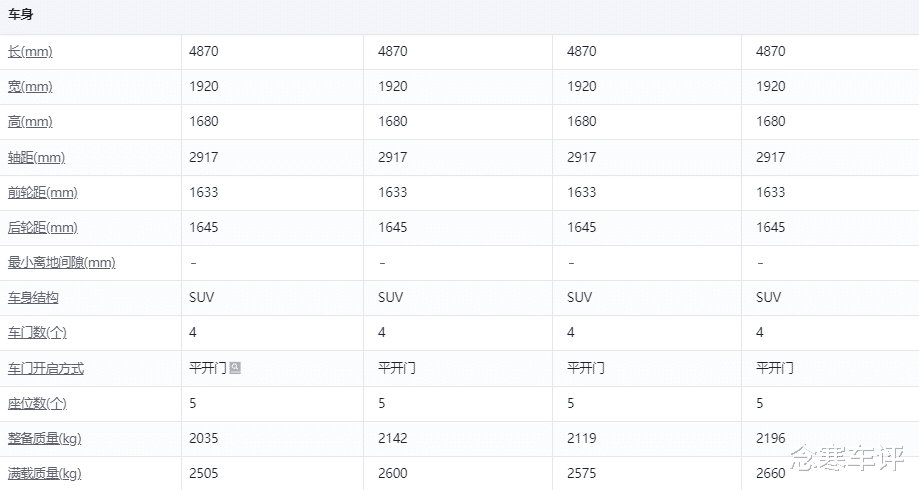Open the 长(mm) parameter link
Viewport: 919px width, 490px height.
click(30, 52)
